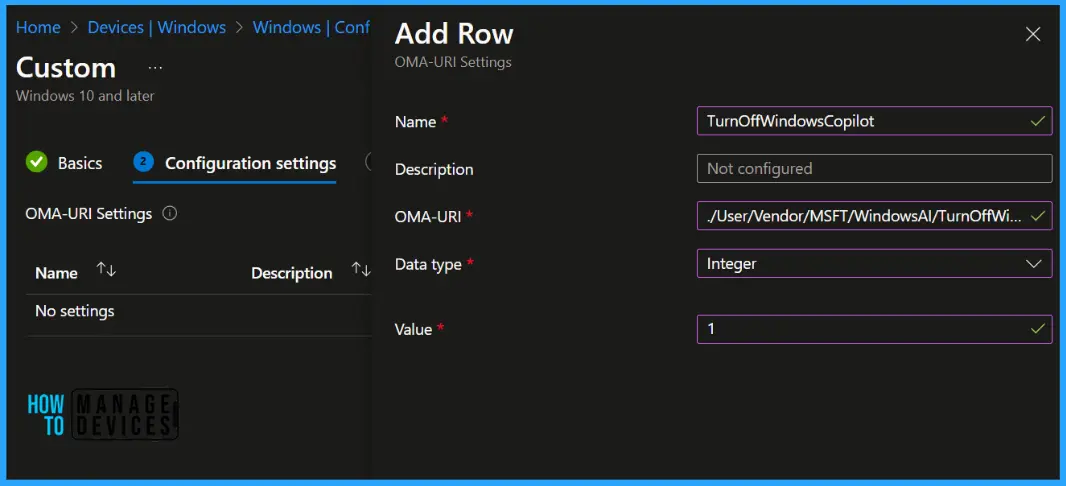Viewport: 1066px width, 486px height.
Task: Open the Windows | Conf breadcrumb link
Action: 311,27
